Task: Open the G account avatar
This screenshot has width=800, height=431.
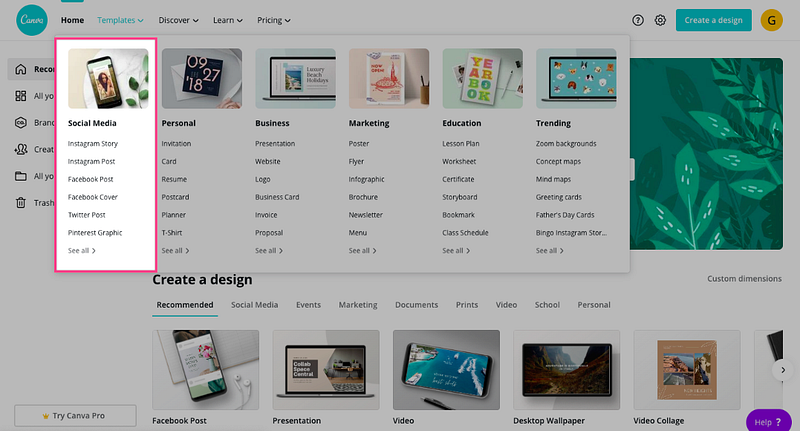Action: (771, 20)
